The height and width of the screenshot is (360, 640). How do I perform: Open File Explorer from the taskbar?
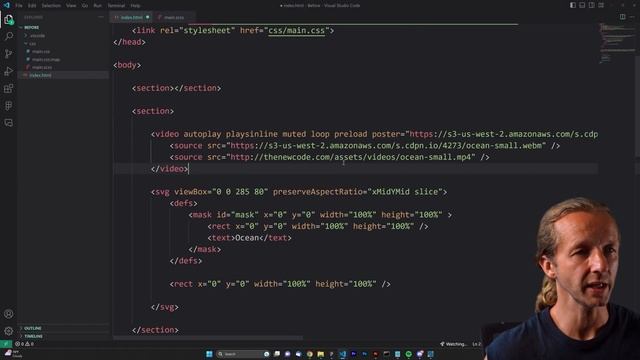[x=320, y=354]
